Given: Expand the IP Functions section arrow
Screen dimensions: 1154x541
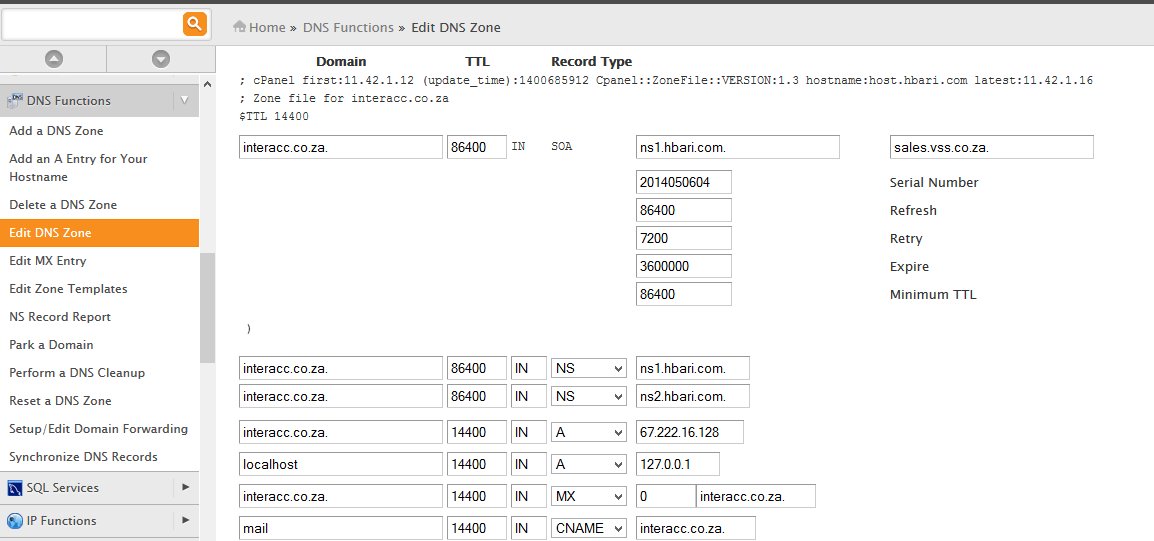Looking at the screenshot, I should point(185,521).
